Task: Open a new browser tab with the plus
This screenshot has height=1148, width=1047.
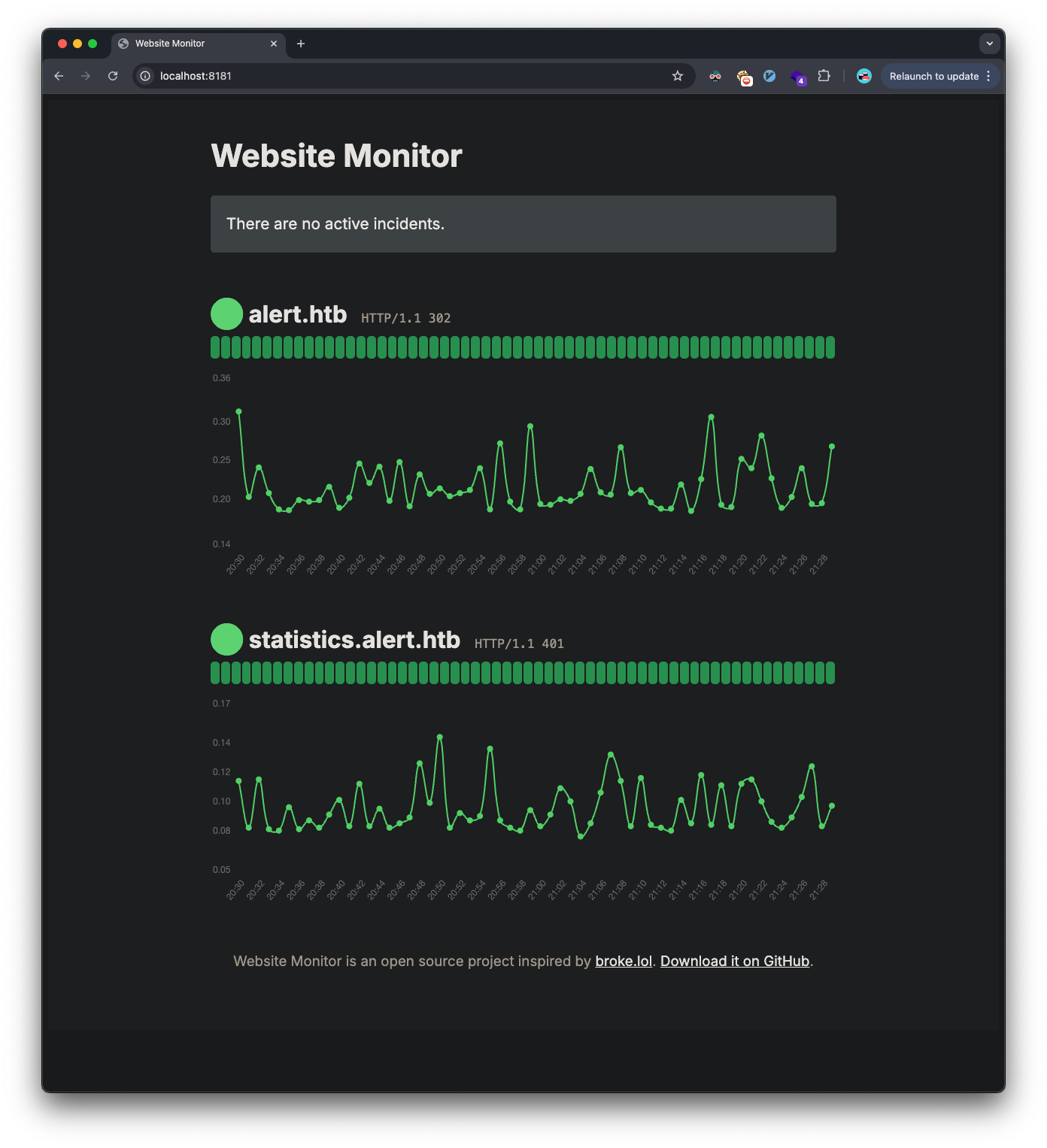Action: 301,44
